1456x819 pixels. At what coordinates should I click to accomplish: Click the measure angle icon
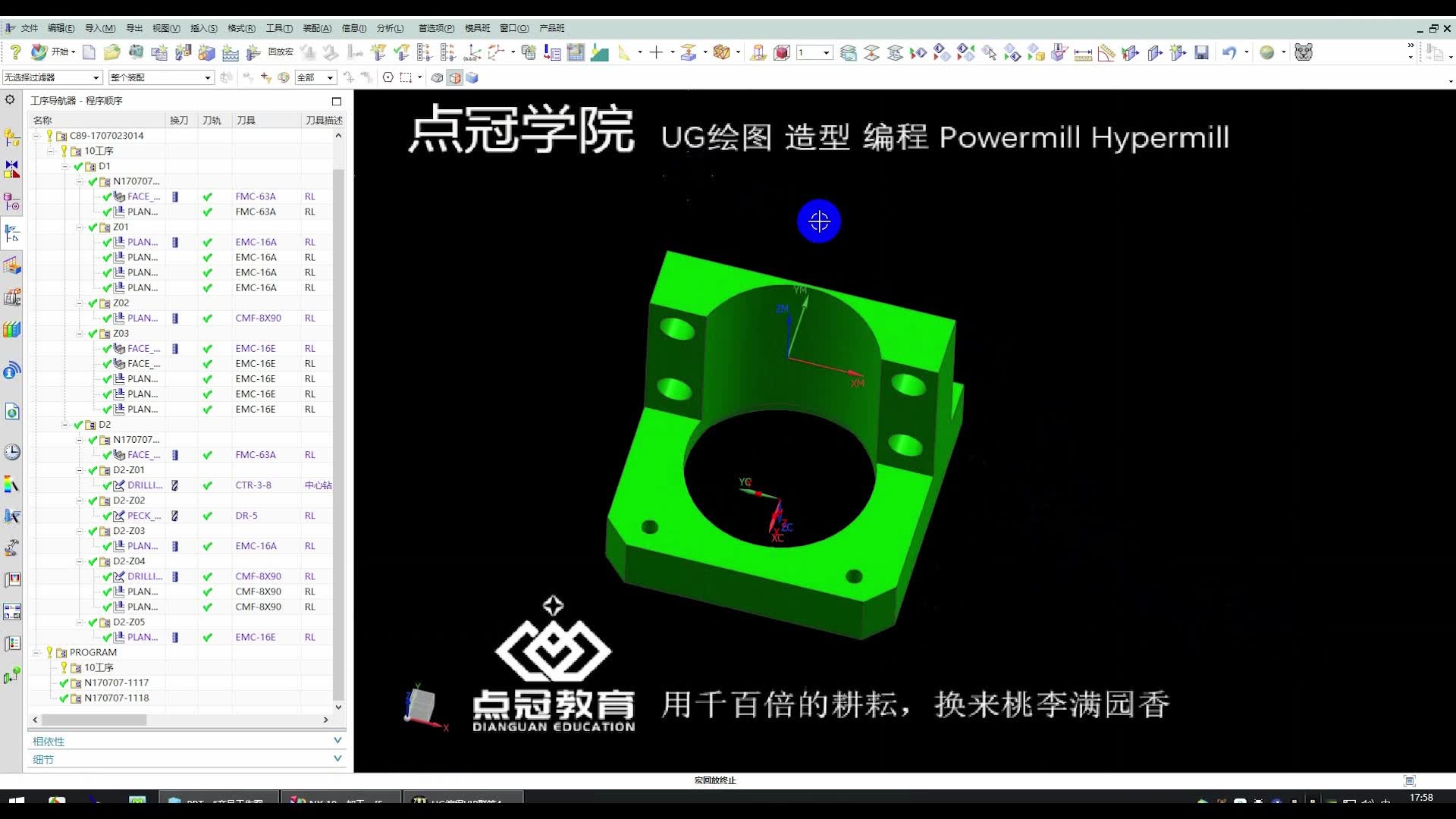point(1106,53)
